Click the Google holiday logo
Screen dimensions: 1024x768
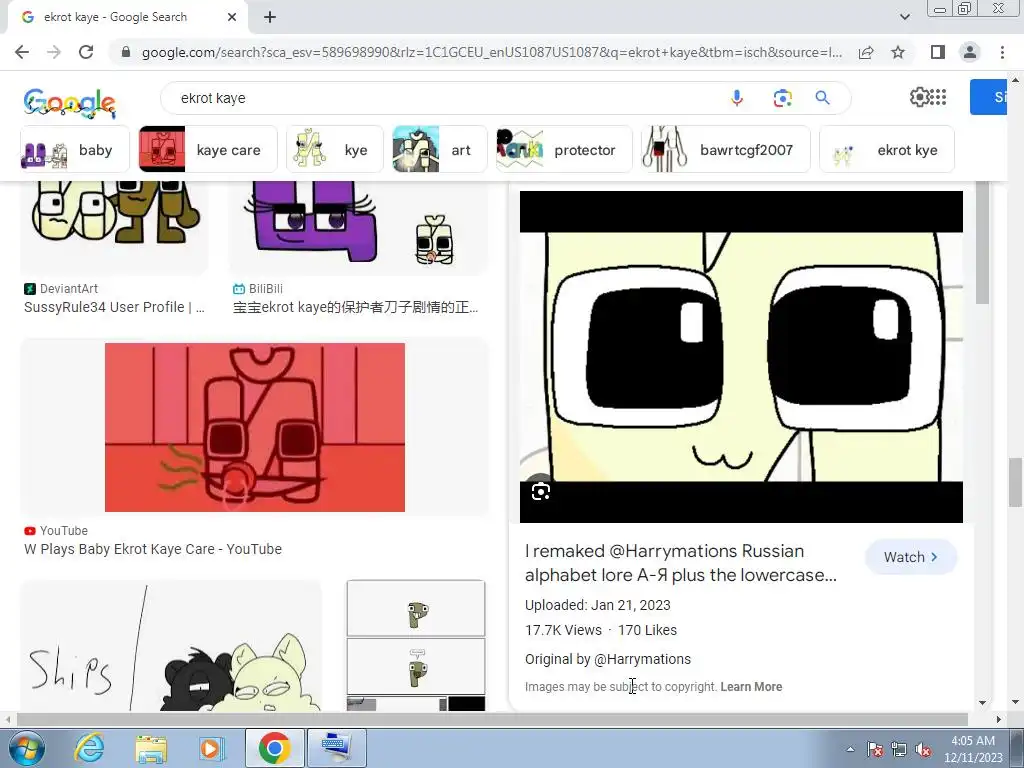[x=70, y=103]
